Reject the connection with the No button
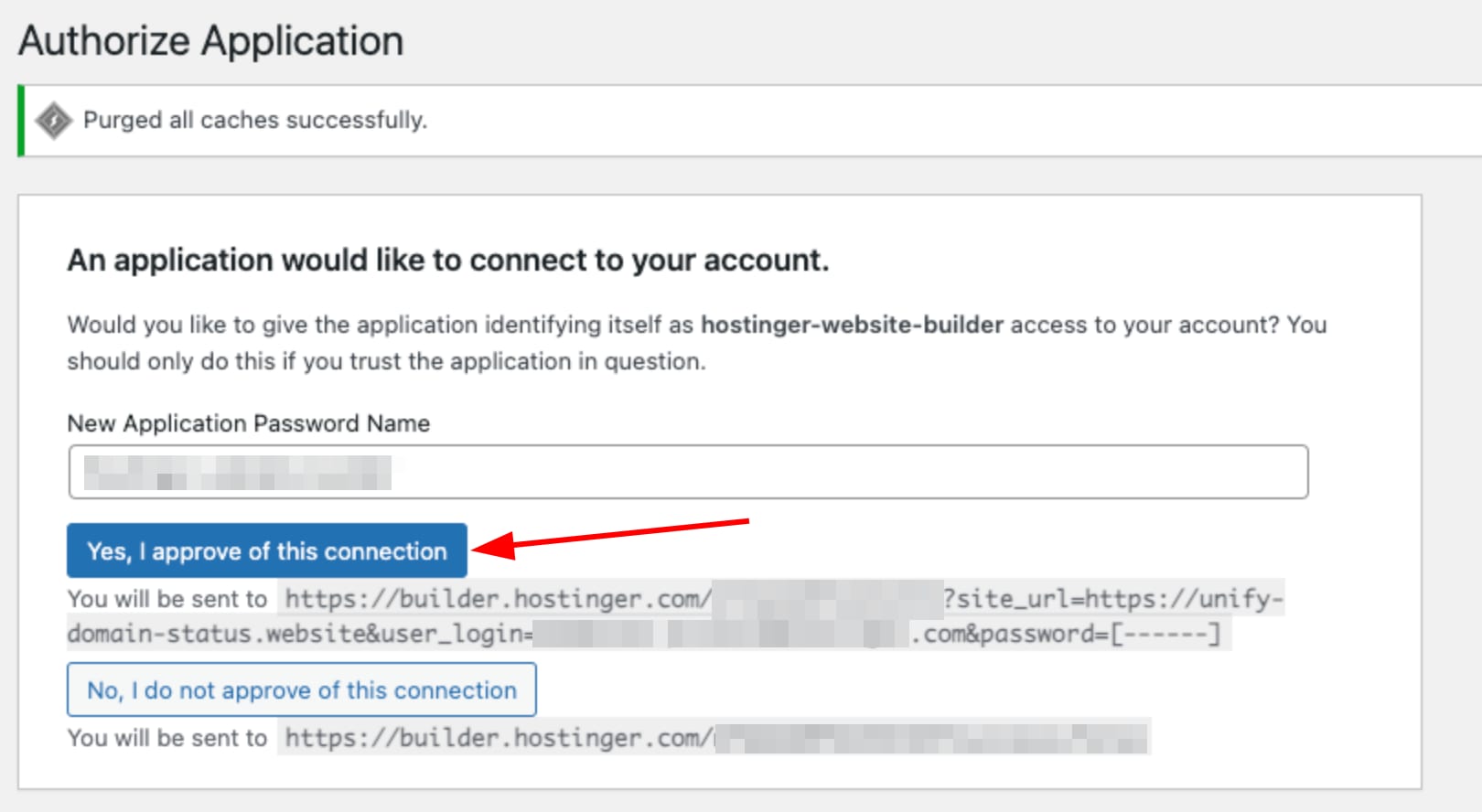This screenshot has width=1482, height=812. [301, 689]
